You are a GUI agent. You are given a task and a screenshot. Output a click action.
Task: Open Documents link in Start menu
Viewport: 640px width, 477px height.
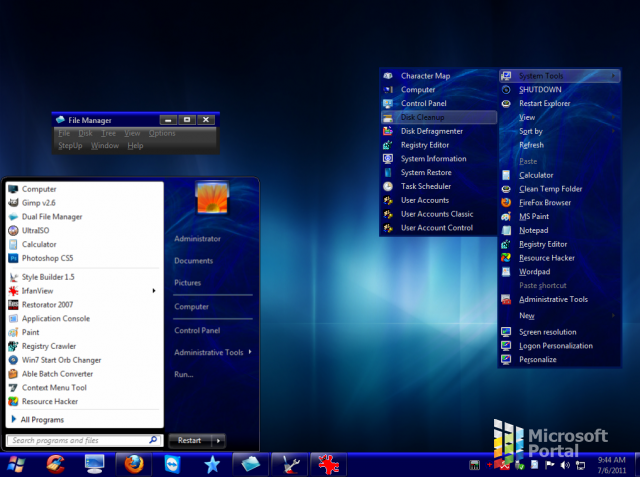coord(193,261)
